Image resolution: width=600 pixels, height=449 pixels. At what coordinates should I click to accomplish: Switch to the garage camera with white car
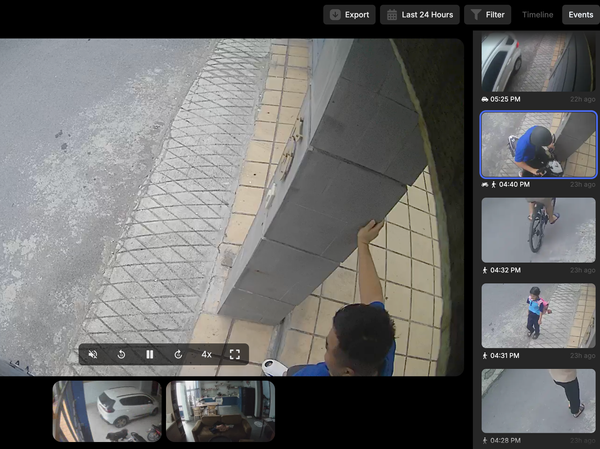pos(108,410)
